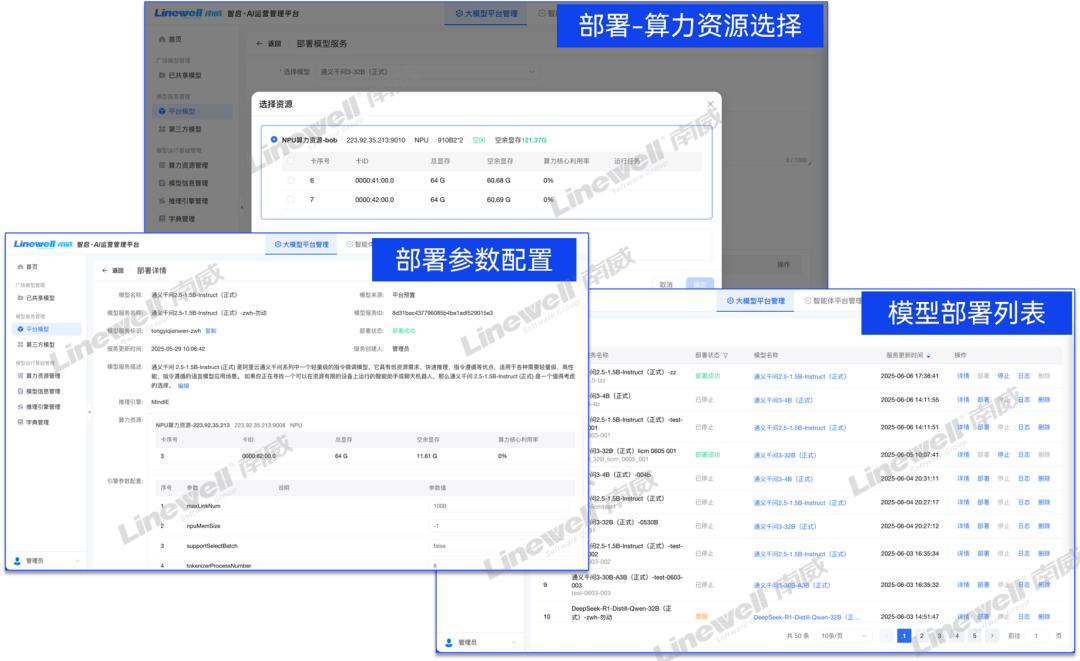The width and height of the screenshot is (1080, 661).
Task: Click 日志 for the 10:07:41 row
Action: (x=1024, y=454)
